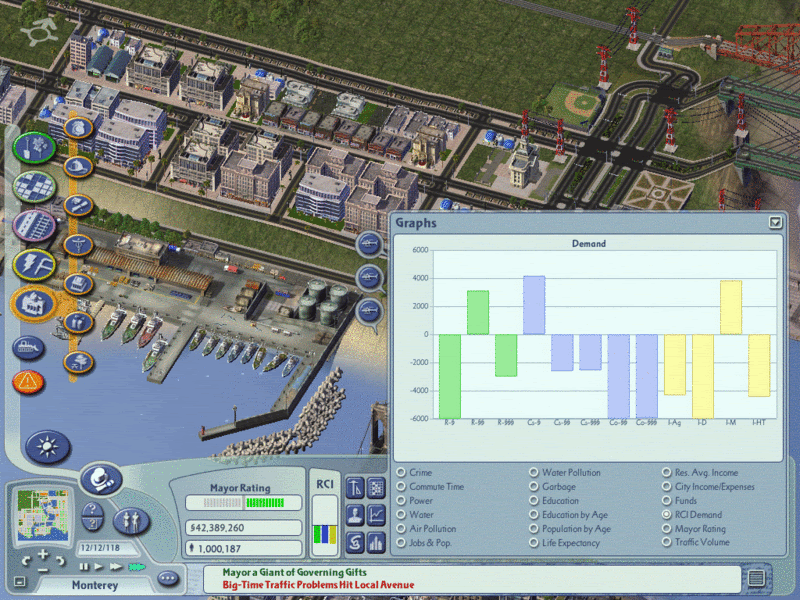This screenshot has width=800, height=600.
Task: Open the Transportation road-and-rail menu
Action: click(34, 225)
